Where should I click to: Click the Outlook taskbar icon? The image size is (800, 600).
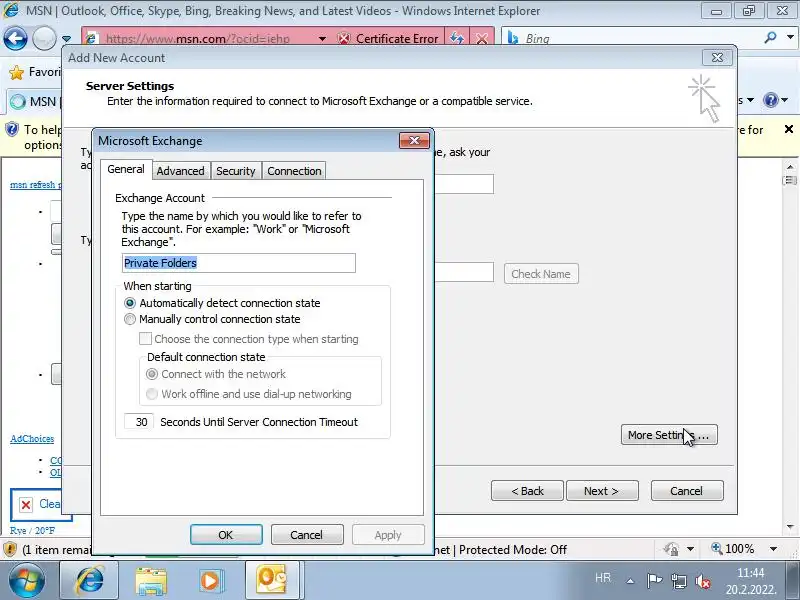point(271,580)
